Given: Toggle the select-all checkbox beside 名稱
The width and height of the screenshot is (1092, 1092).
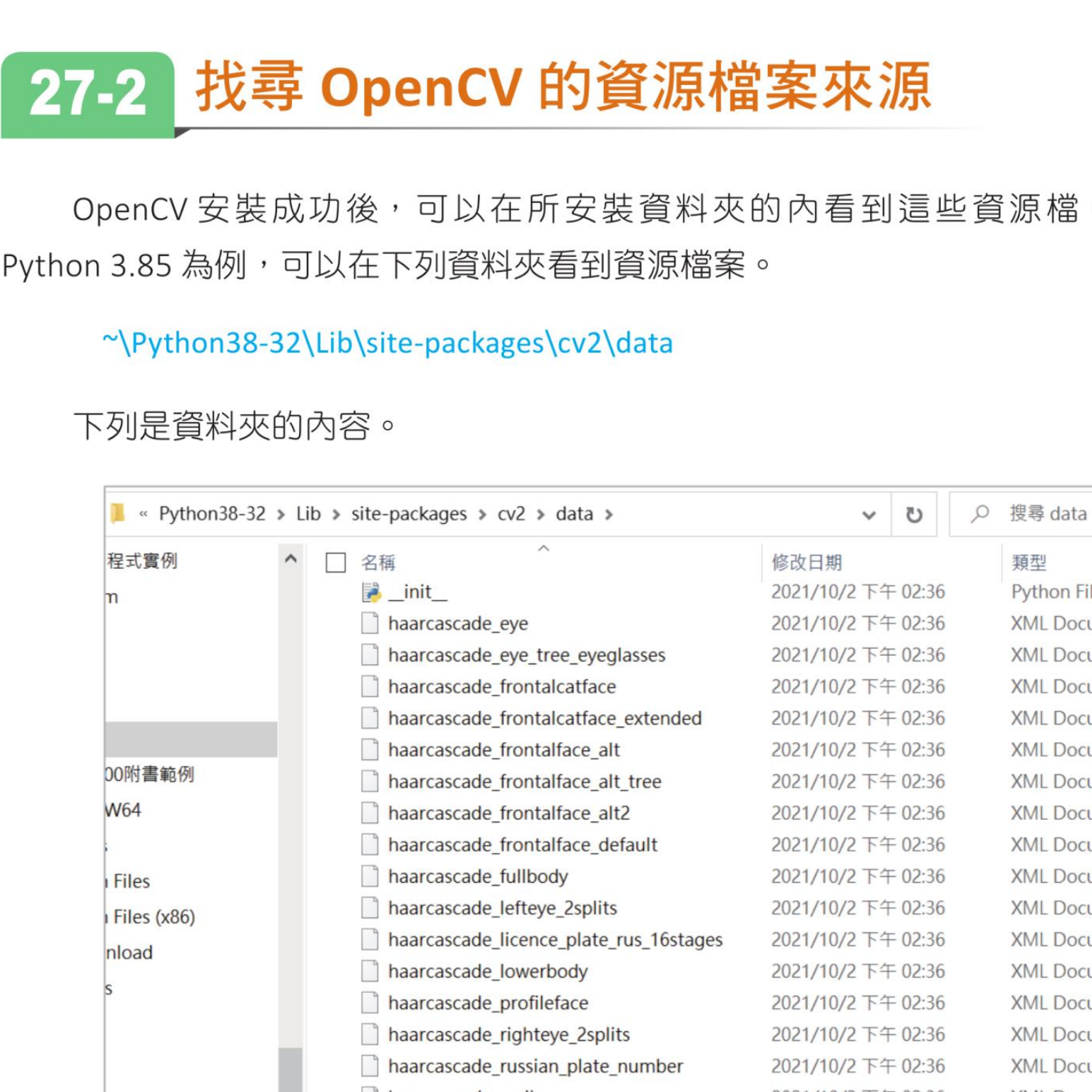Looking at the screenshot, I should [335, 562].
